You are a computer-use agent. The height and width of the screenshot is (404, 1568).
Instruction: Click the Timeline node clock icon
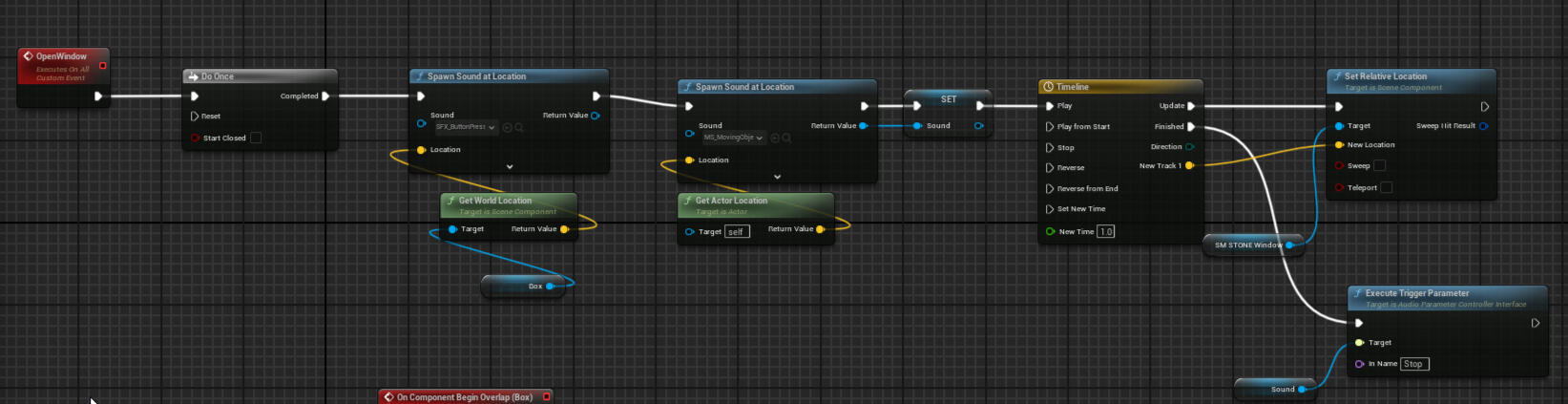pyautogui.click(x=1048, y=87)
